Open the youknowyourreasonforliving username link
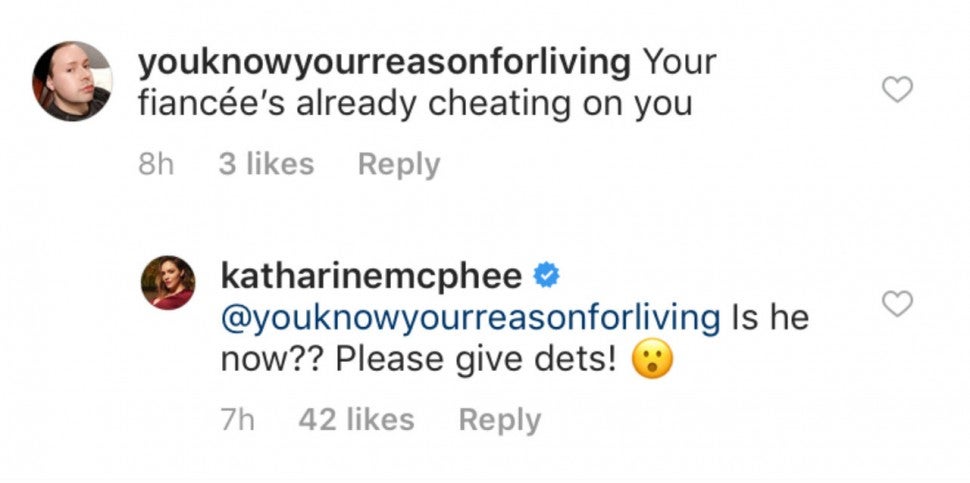This screenshot has width=970, height=483. click(x=384, y=63)
